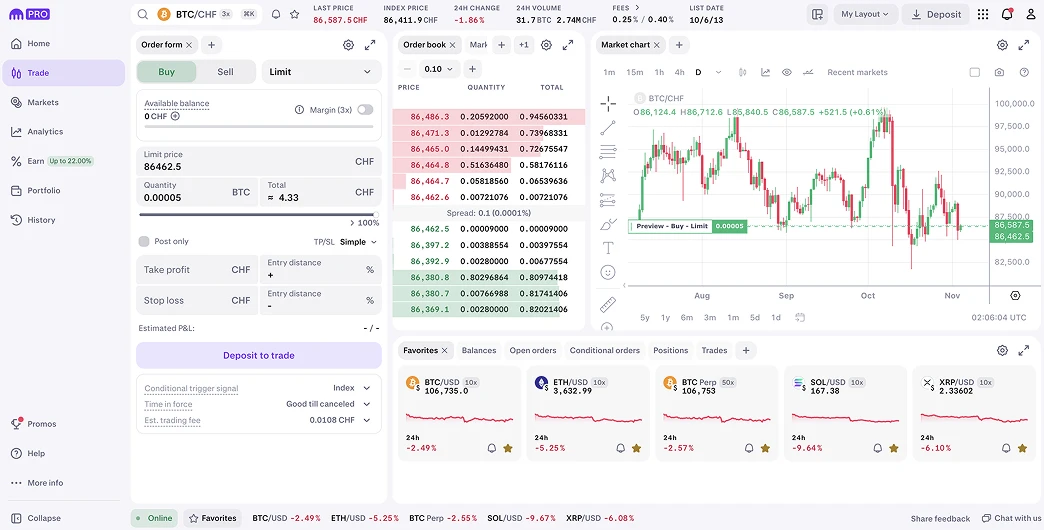The width and height of the screenshot is (1044, 530).
Task: Open the user account profile icon
Action: pos(1030,14)
